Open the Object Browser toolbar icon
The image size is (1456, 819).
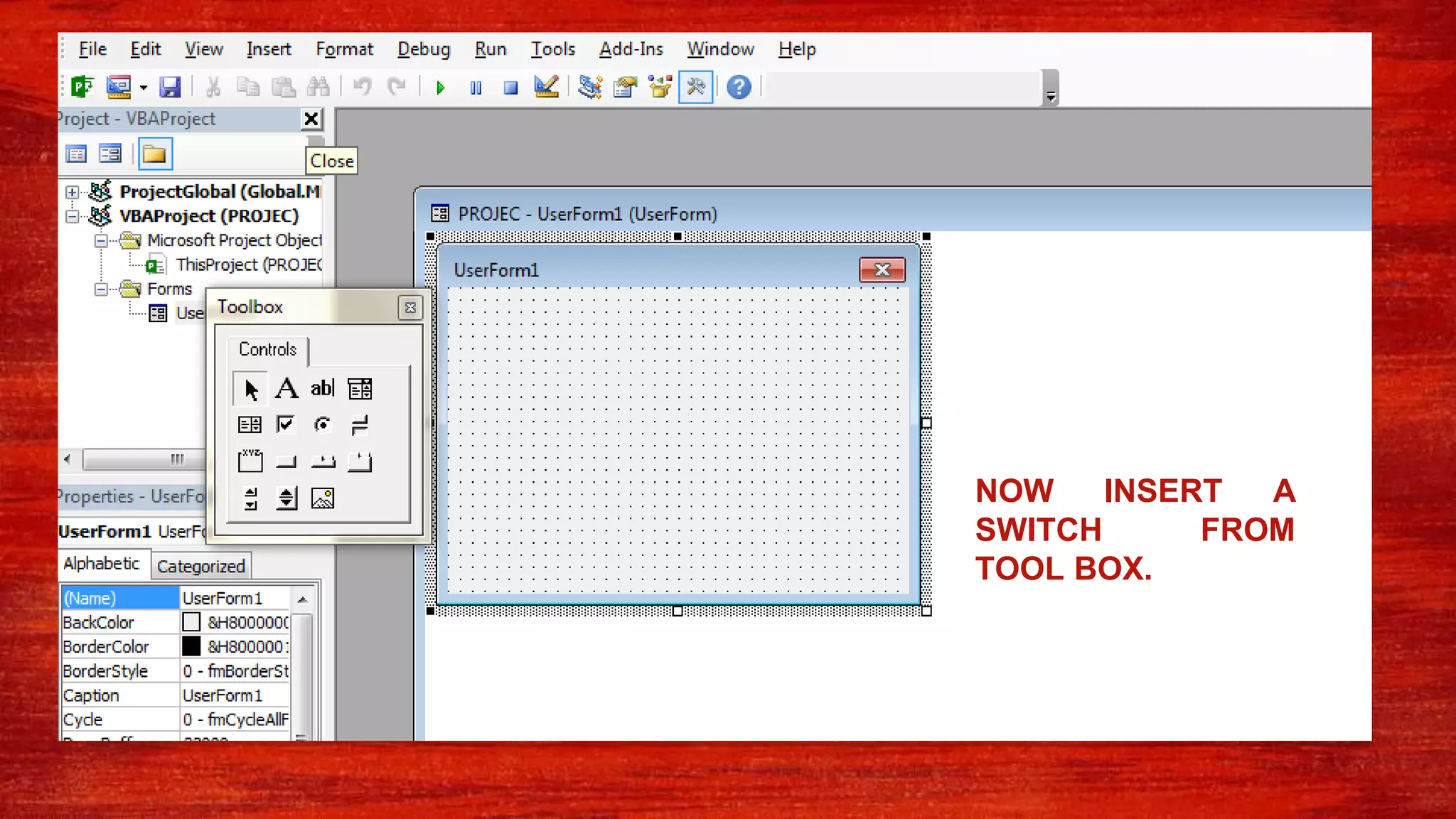coord(660,87)
